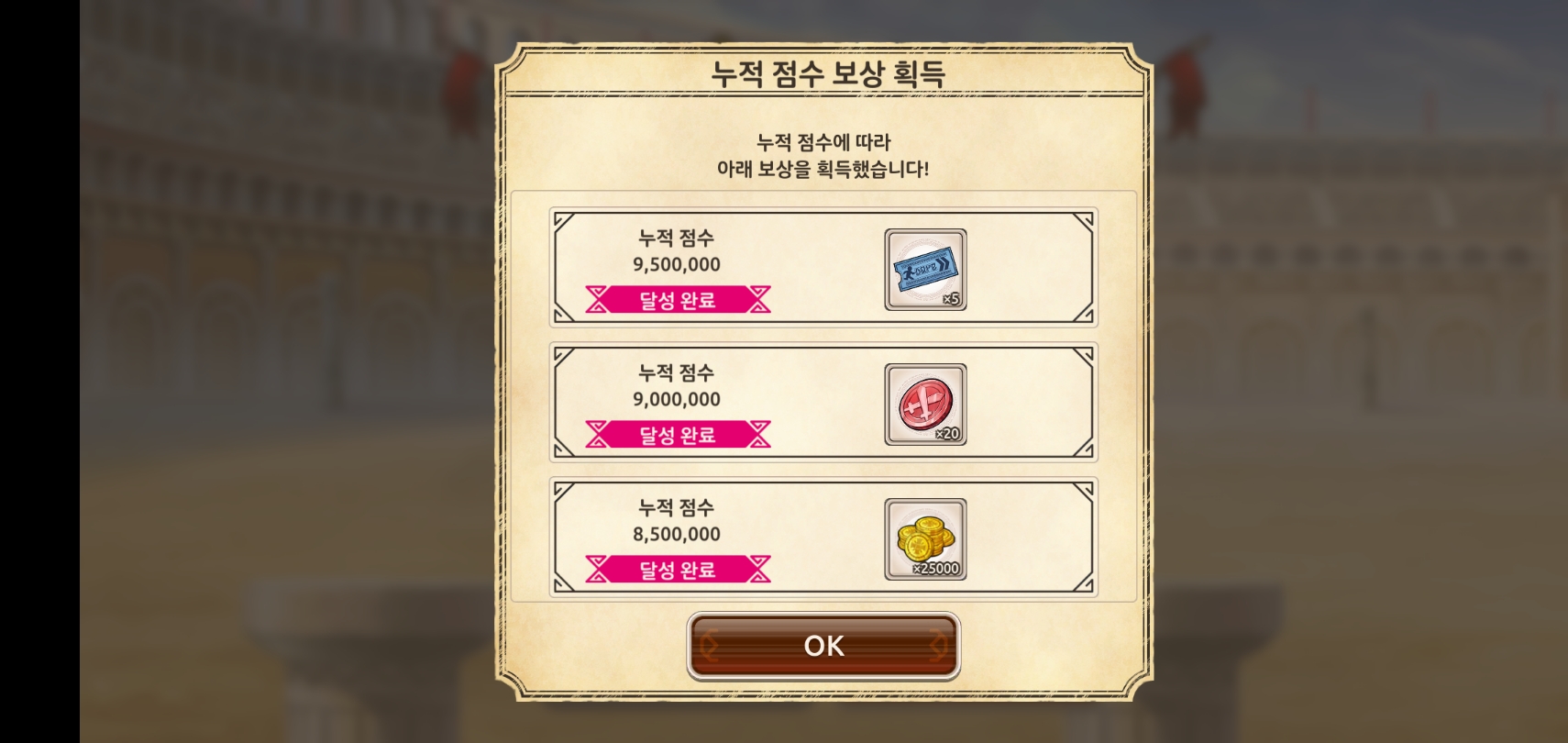Viewport: 1568px width, 743px height.
Task: Click the 달성 완료 badge under 8,500,000
Action: click(678, 570)
